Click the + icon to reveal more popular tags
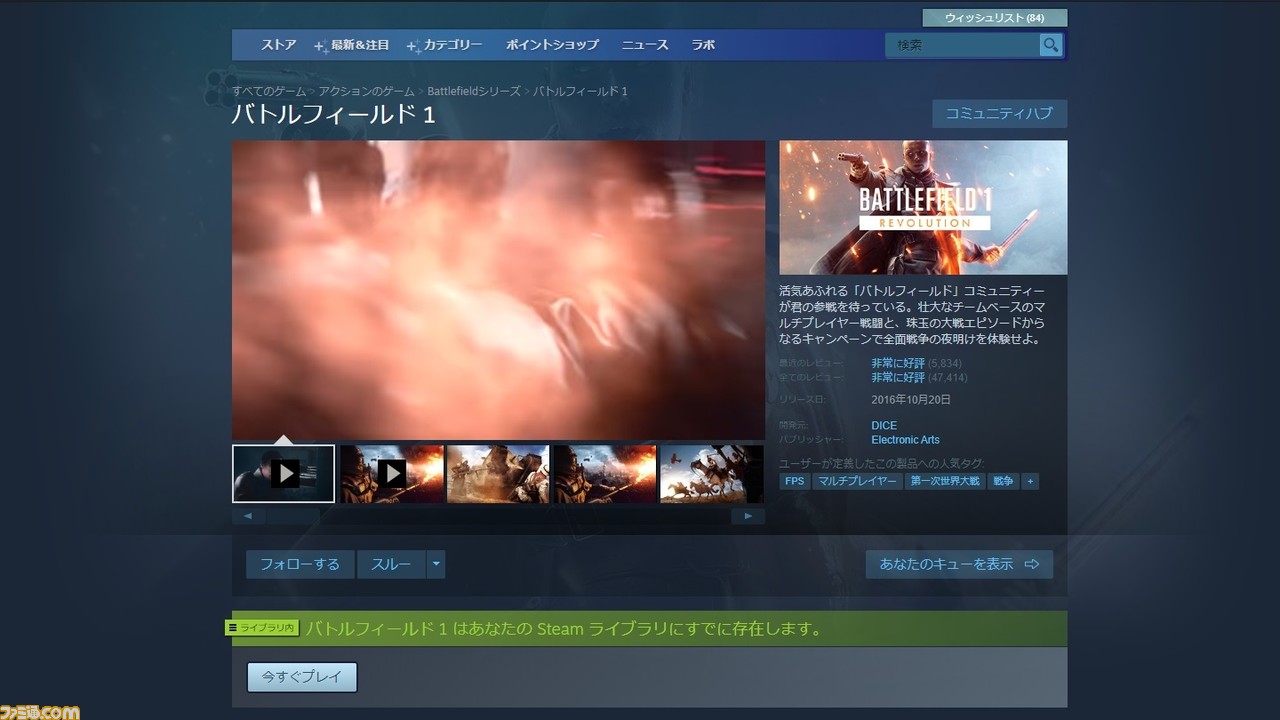 (1030, 481)
